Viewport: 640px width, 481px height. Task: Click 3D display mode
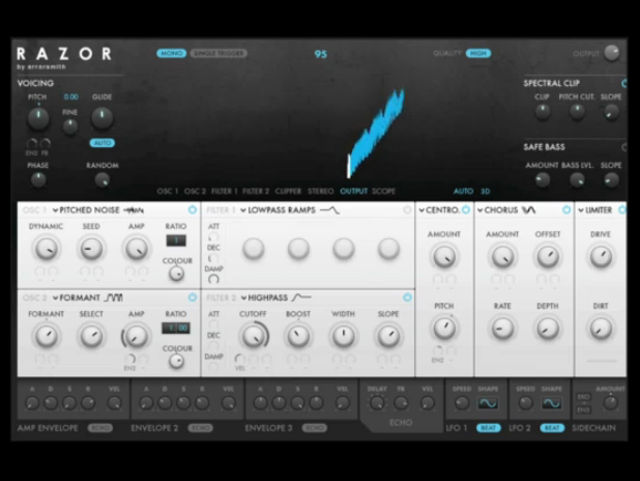tap(485, 191)
